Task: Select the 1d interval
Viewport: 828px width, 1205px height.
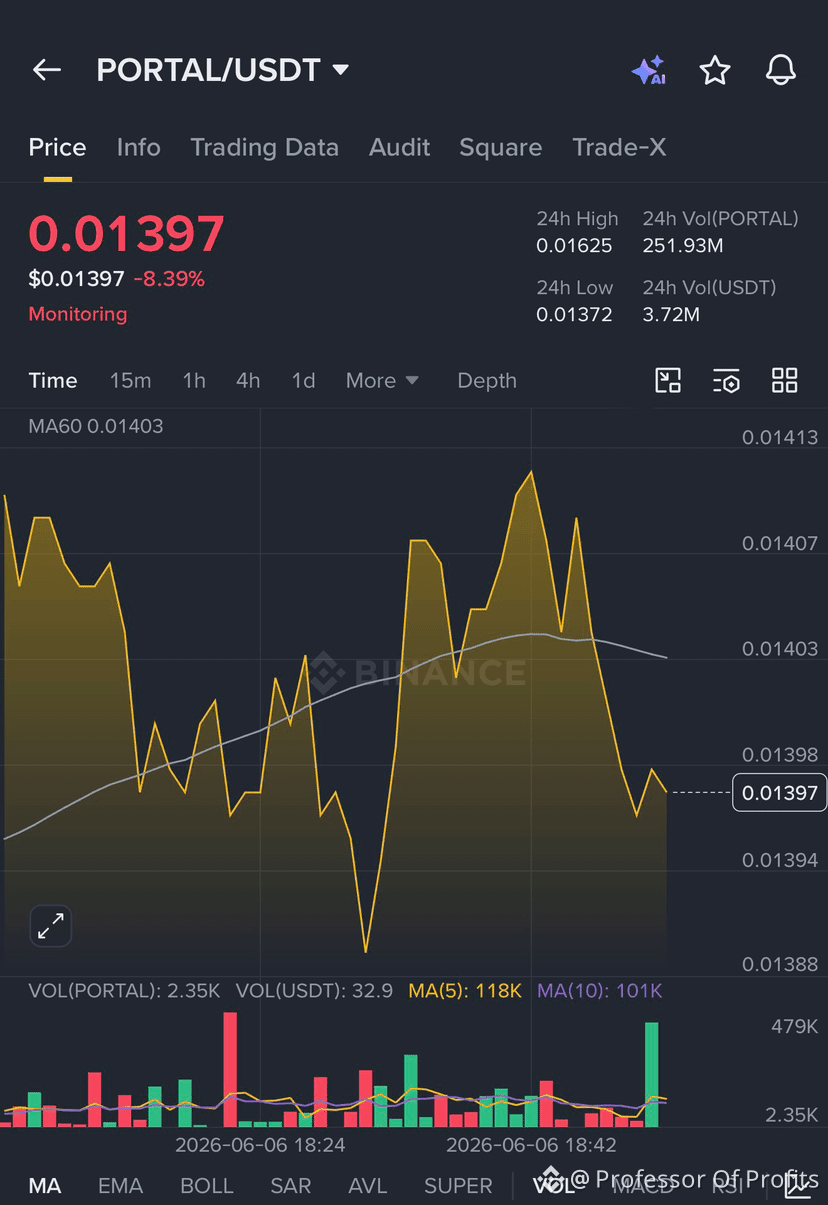Action: 303,380
